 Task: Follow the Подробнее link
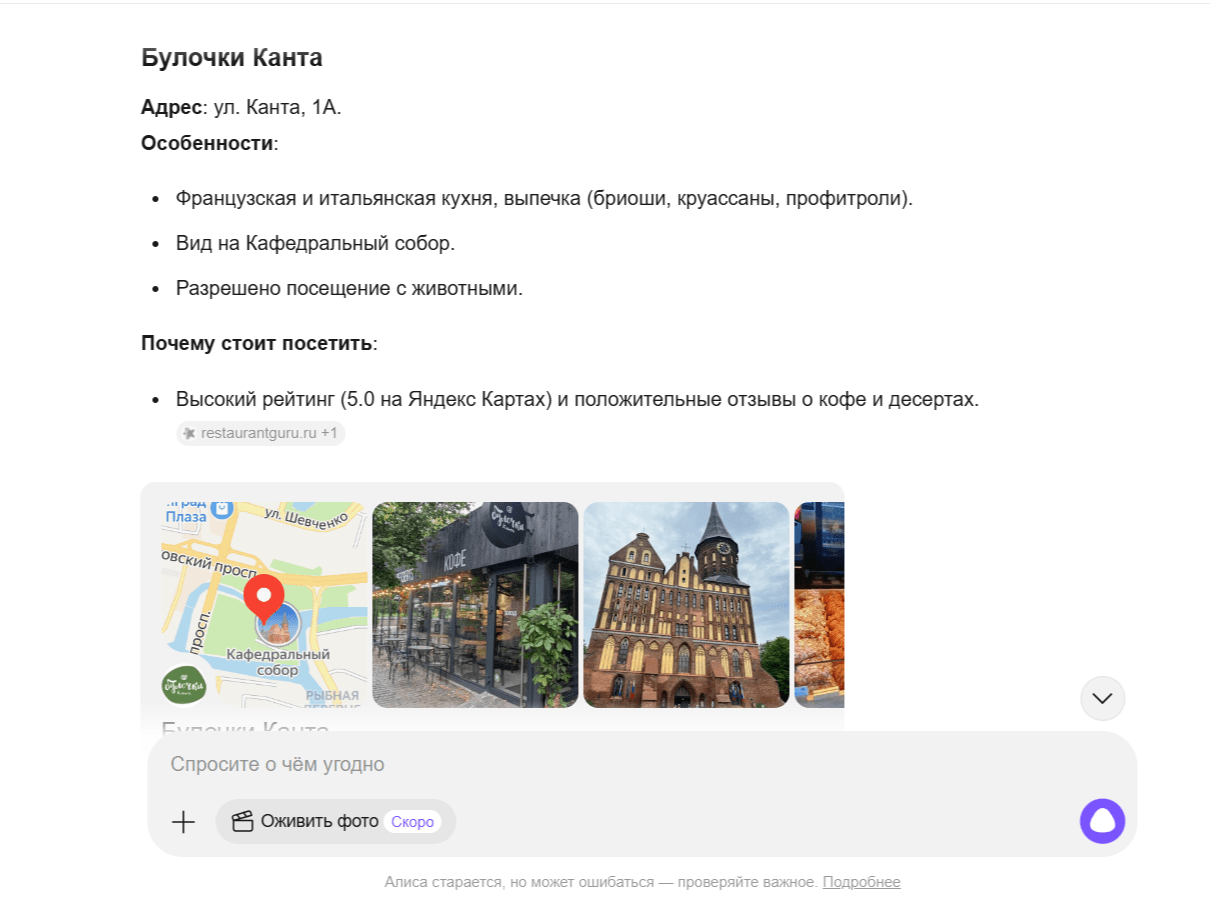point(861,882)
